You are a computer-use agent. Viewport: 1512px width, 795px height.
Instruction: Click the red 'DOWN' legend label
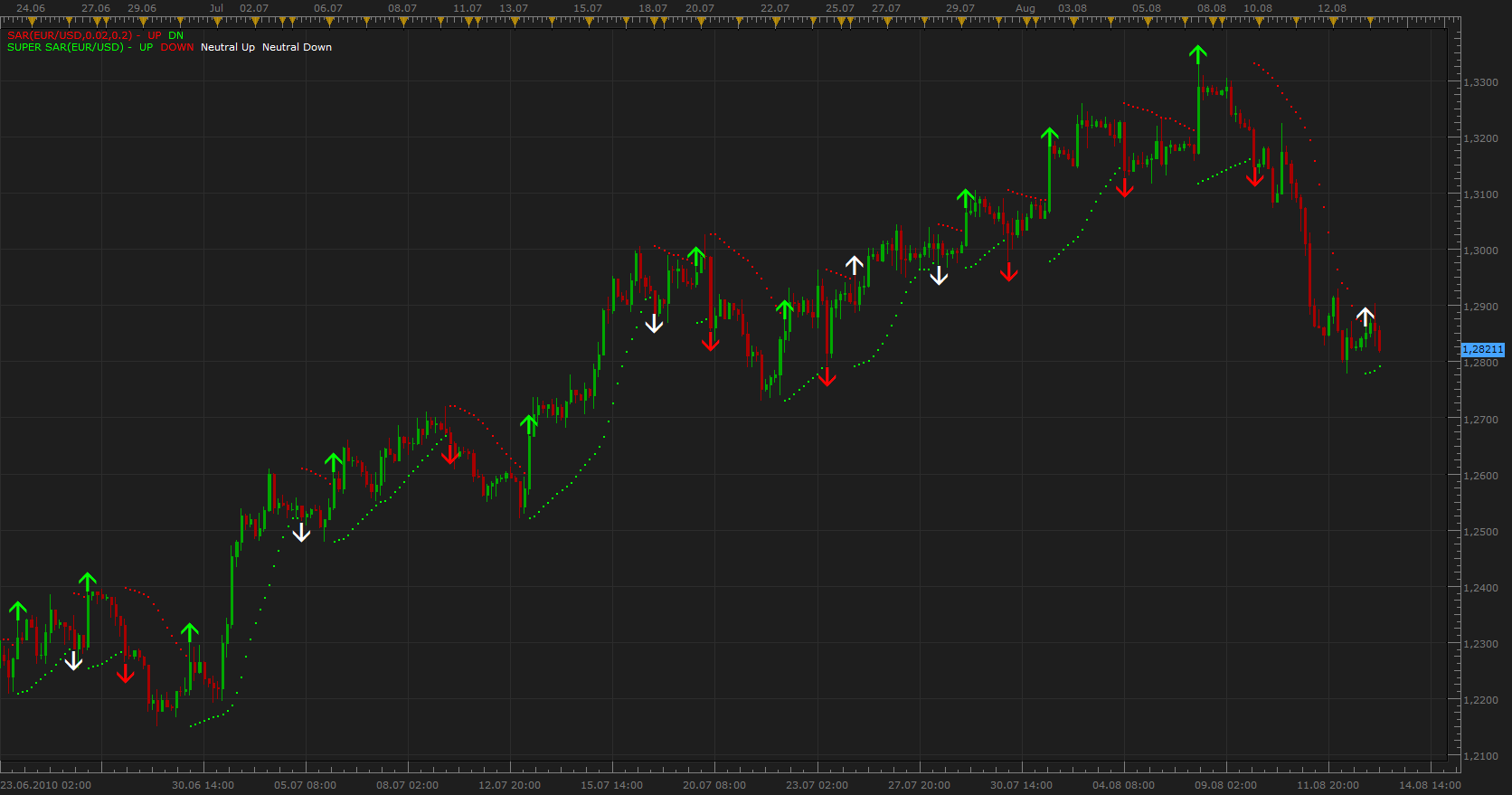click(x=177, y=47)
